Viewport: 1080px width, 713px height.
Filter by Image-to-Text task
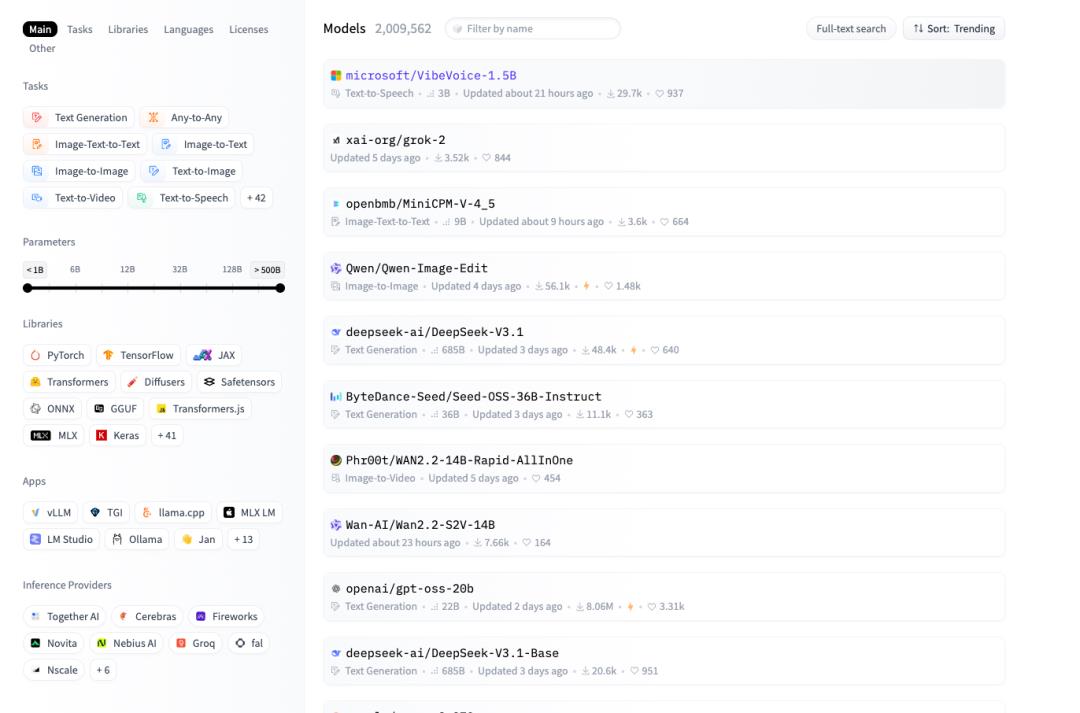pyautogui.click(x=203, y=145)
